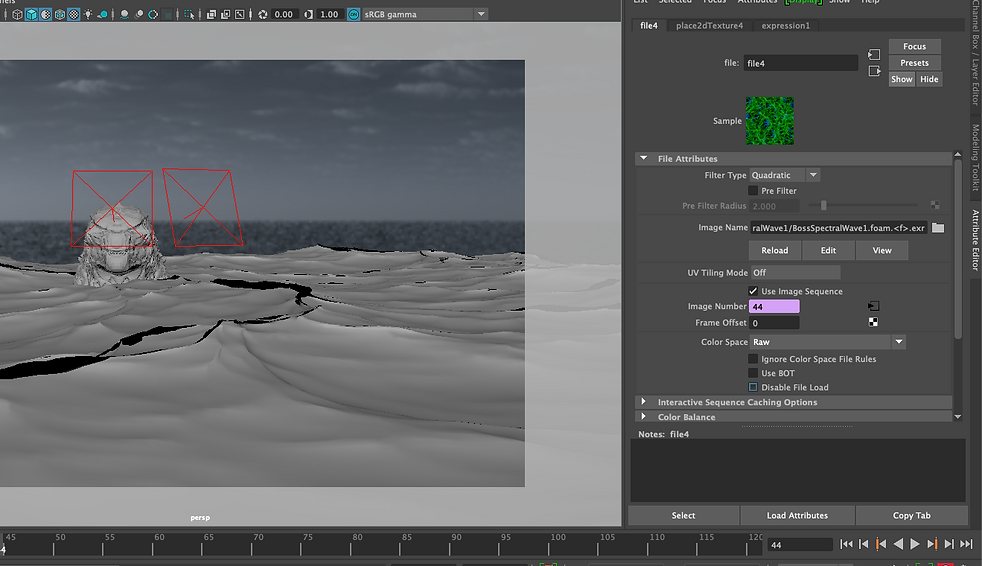Step back to previous keyframe
Viewport: 982px width, 566px height.
[x=881, y=544]
